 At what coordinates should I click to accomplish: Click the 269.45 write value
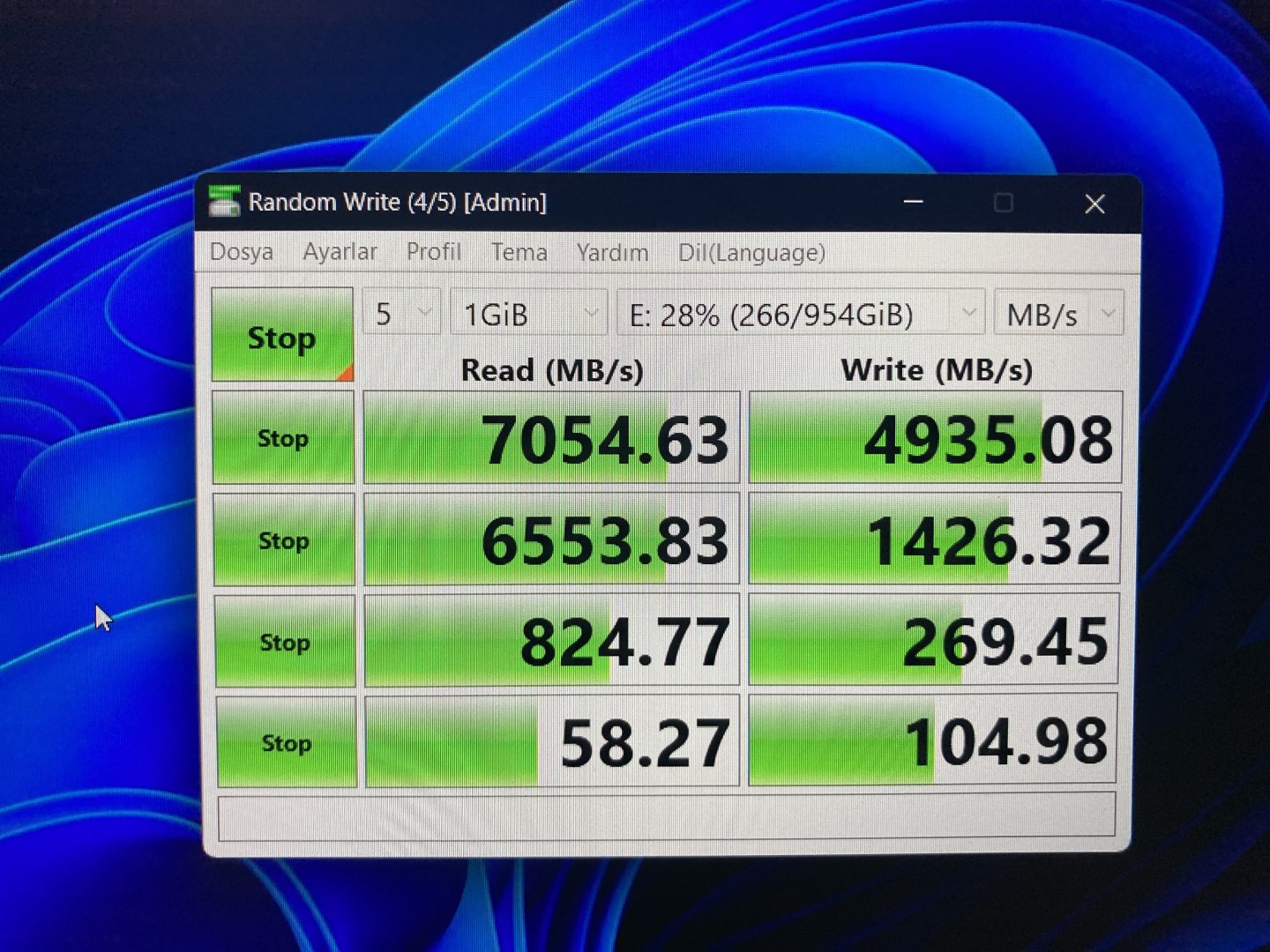coord(934,640)
